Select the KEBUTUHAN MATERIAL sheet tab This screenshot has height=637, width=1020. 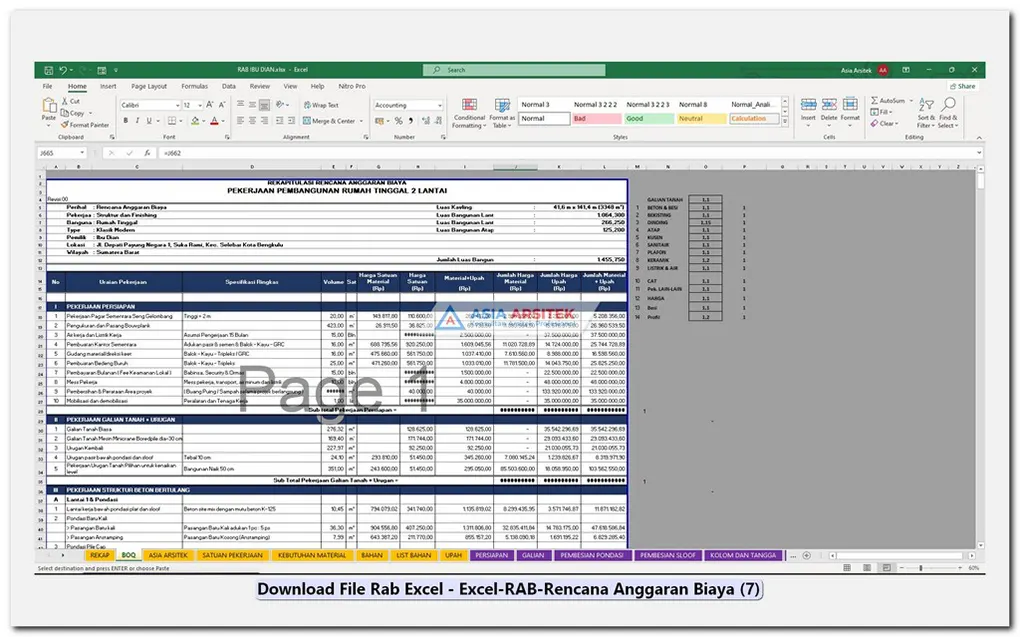click(x=312, y=556)
